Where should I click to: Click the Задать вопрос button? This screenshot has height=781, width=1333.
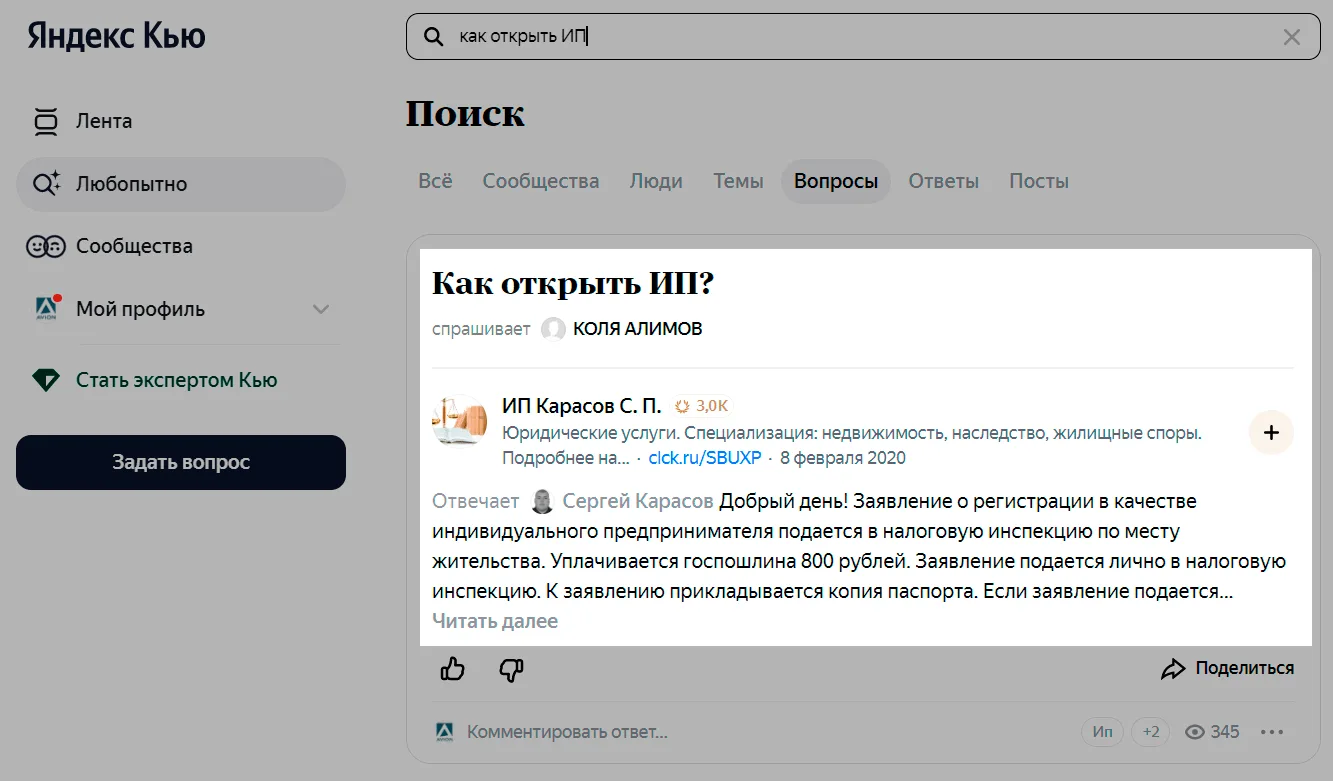[x=181, y=462]
